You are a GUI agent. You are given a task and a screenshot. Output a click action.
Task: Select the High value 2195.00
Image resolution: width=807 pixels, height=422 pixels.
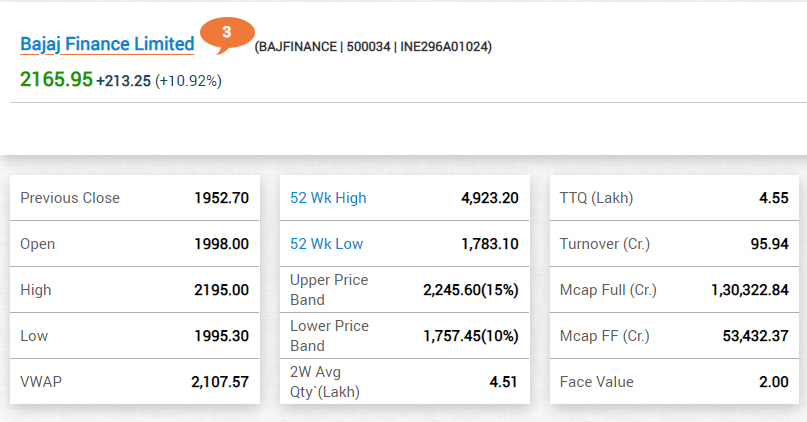221,290
